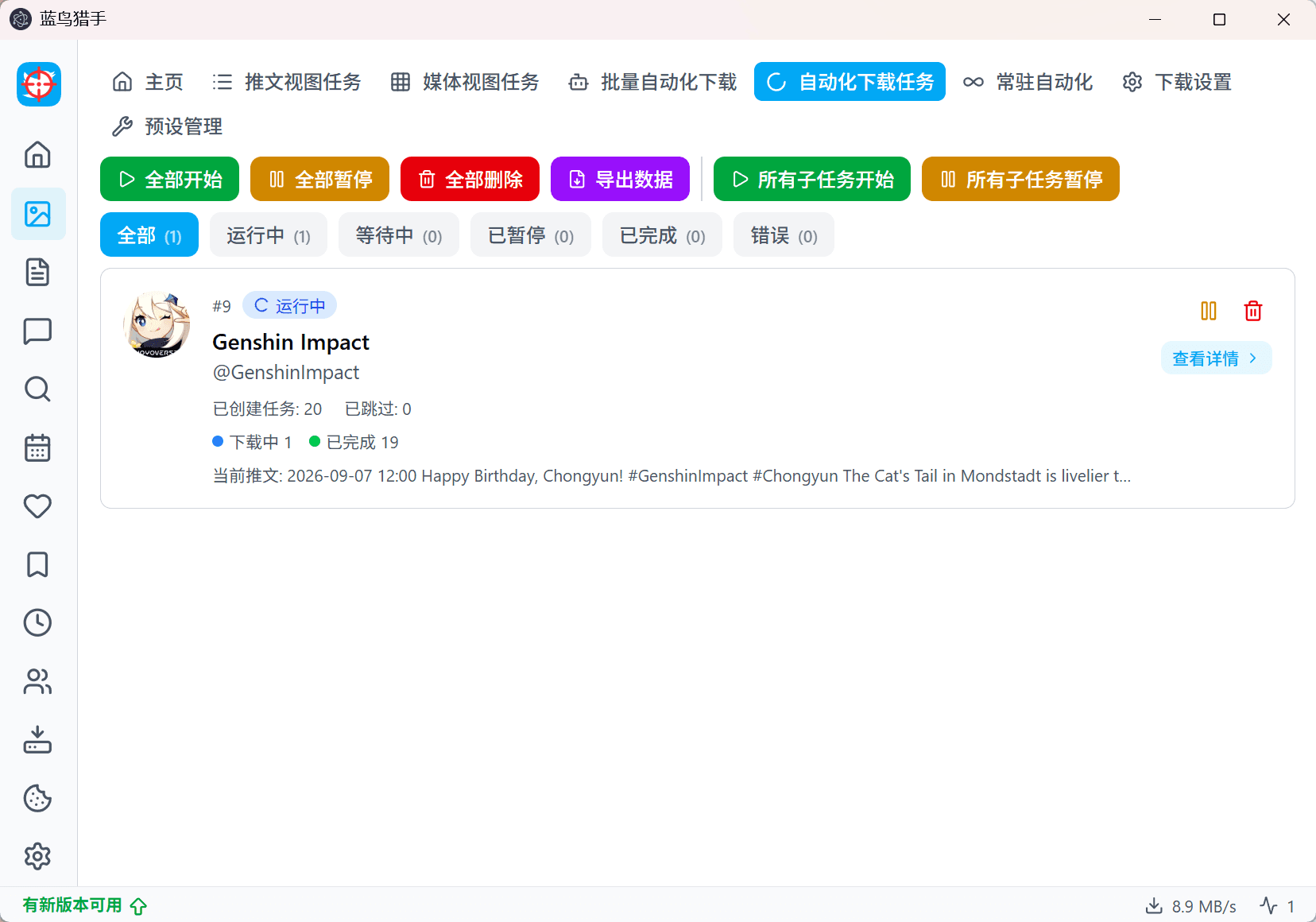Open the download tray icon in sidebar

(37, 740)
